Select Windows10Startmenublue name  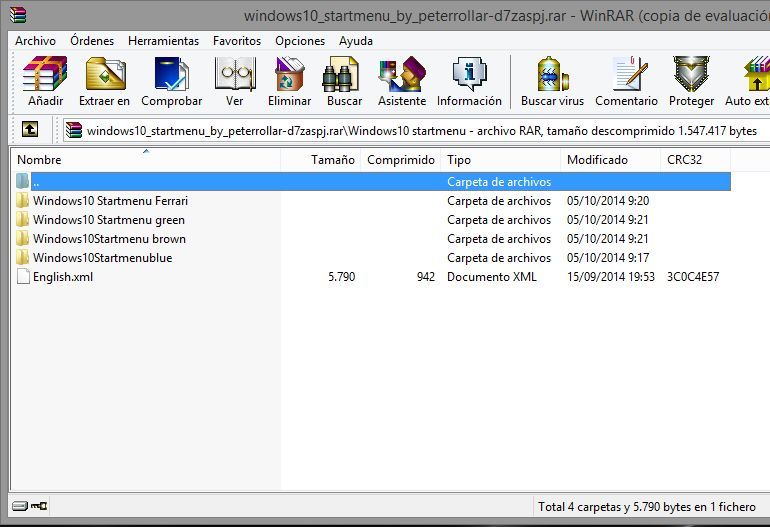pos(103,258)
